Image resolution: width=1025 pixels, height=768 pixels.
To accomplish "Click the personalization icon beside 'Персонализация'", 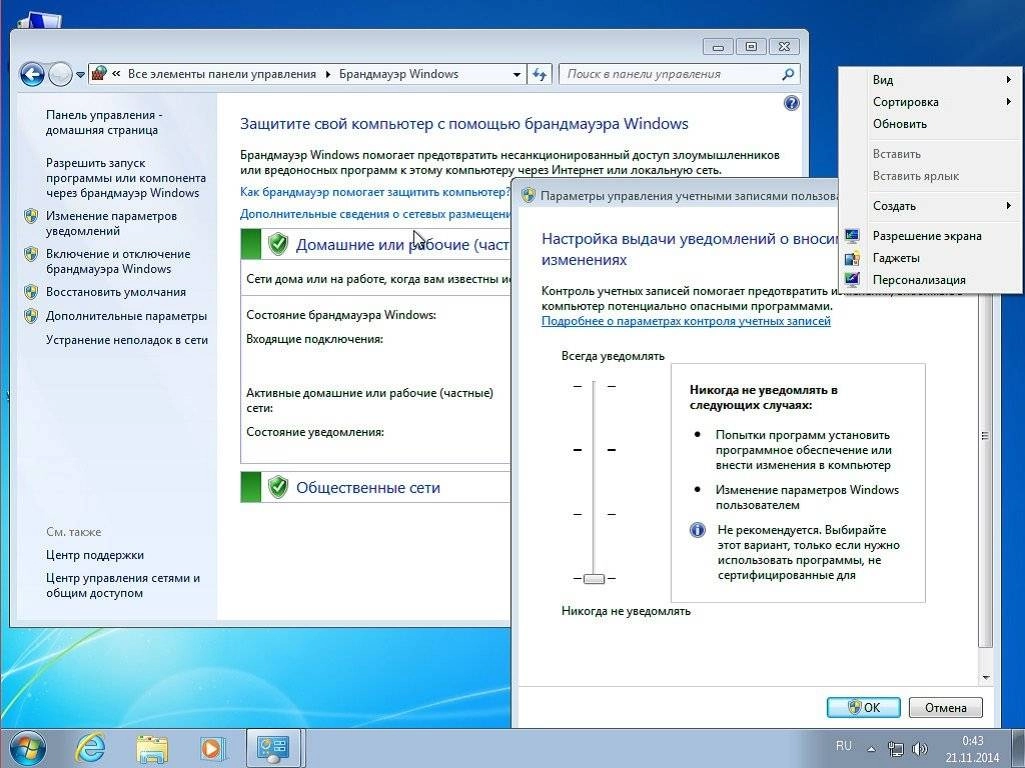I will click(852, 280).
